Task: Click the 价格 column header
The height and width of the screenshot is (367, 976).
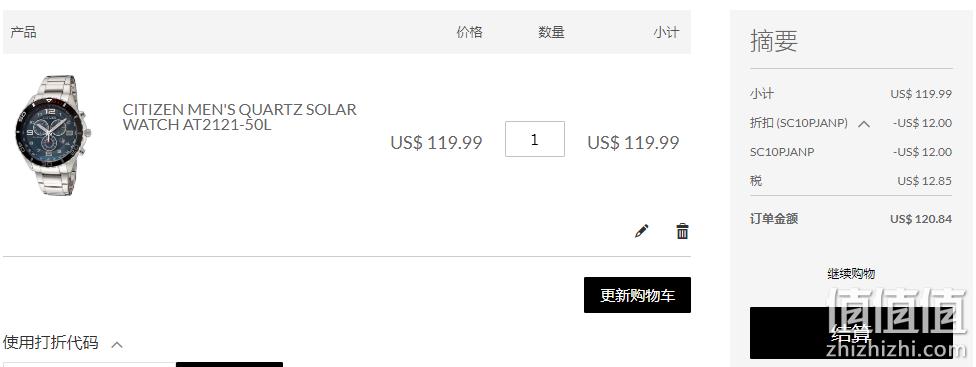Action: point(469,32)
